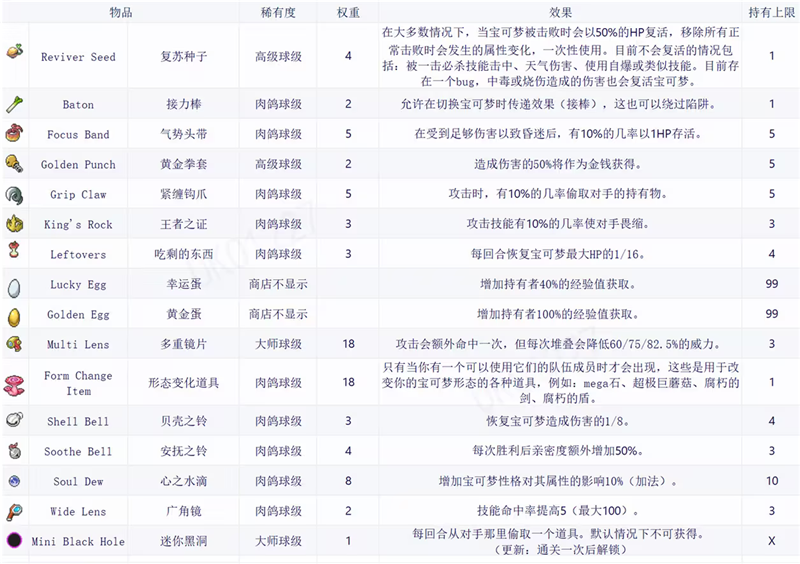
Task: Click the Wide Lens effect text 技能命中率提高5
Action: click(x=521, y=510)
